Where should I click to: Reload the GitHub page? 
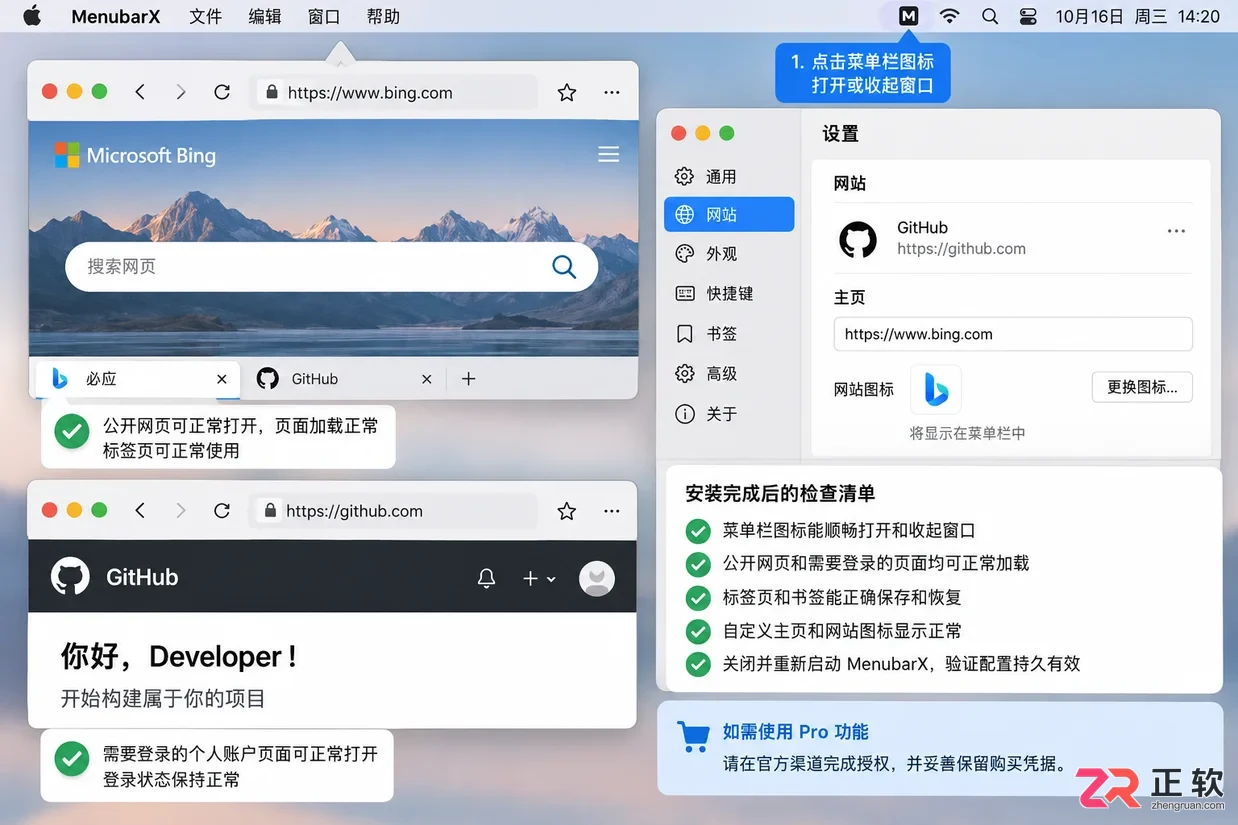coord(222,510)
